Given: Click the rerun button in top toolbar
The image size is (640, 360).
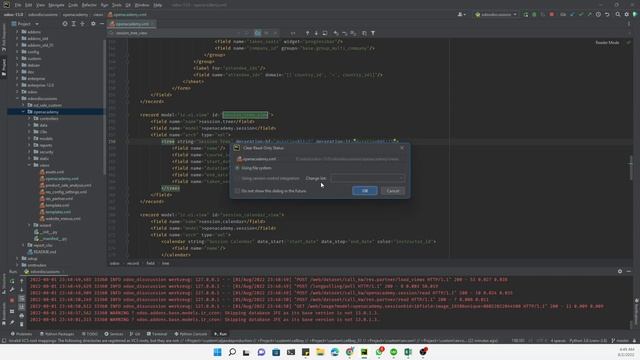Looking at the screenshot, I should 526,14.
